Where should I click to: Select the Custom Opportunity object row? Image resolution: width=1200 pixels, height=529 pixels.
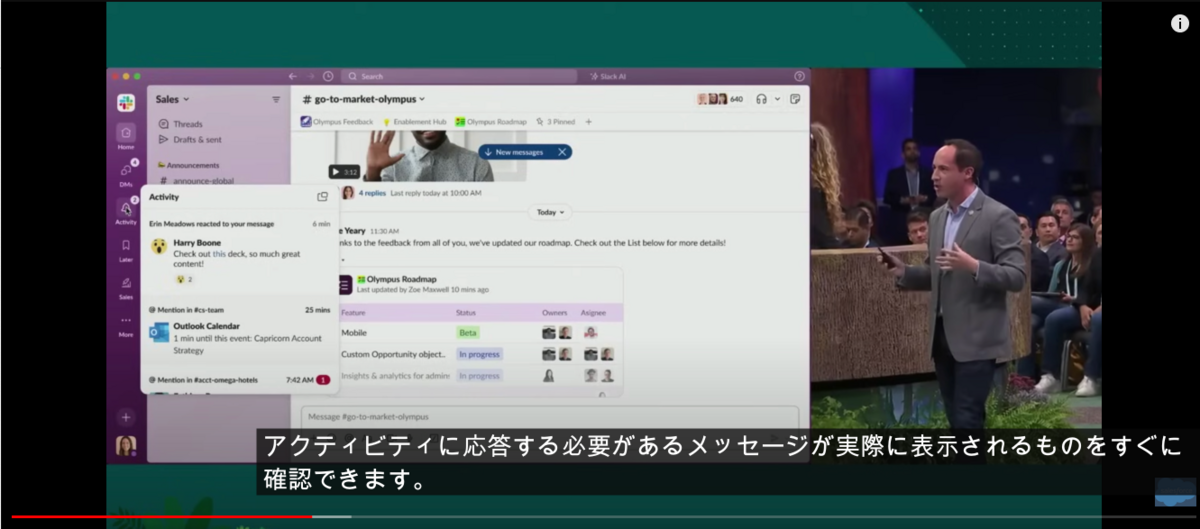pos(478,354)
